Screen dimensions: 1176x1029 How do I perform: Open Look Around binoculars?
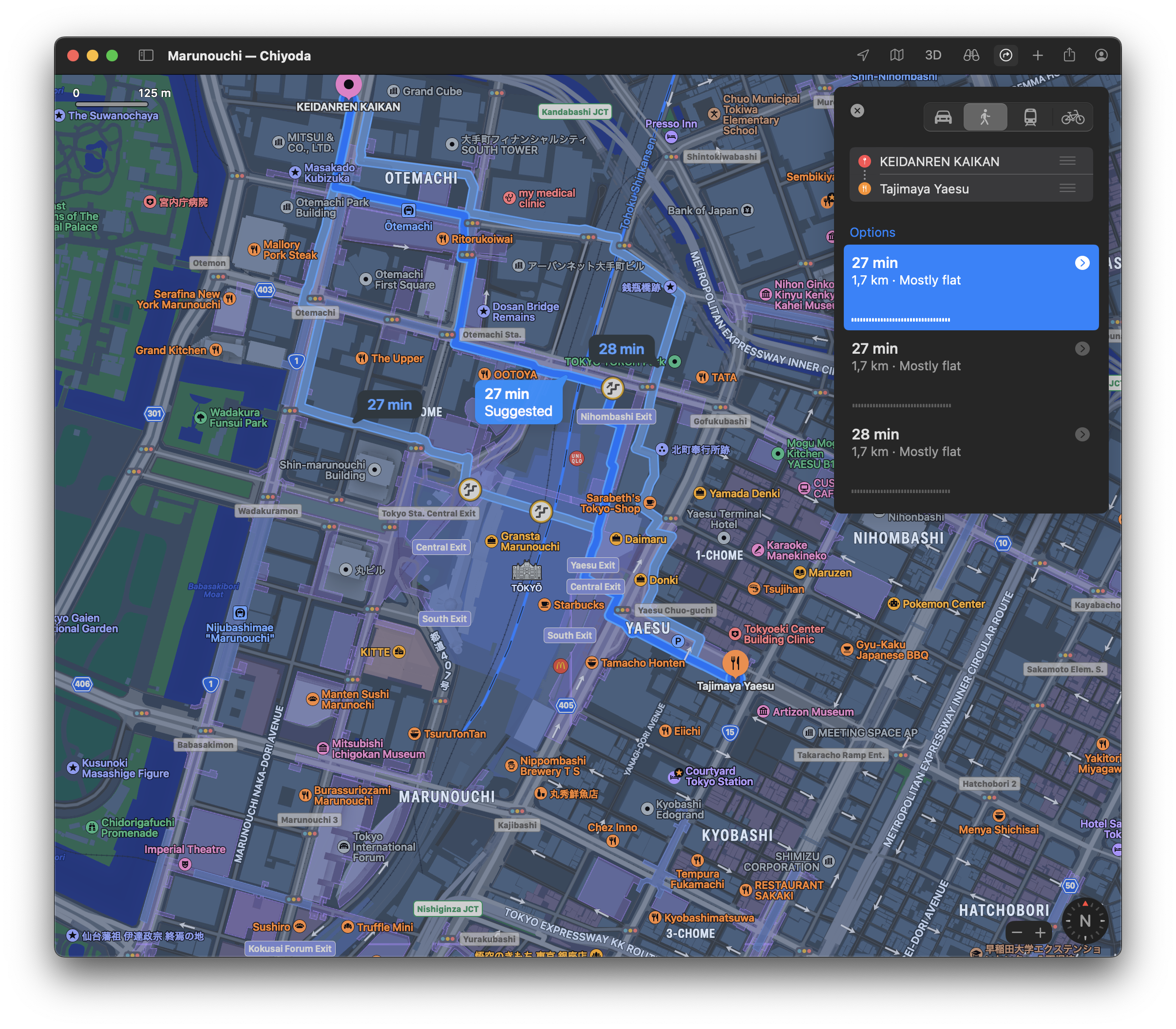971,55
